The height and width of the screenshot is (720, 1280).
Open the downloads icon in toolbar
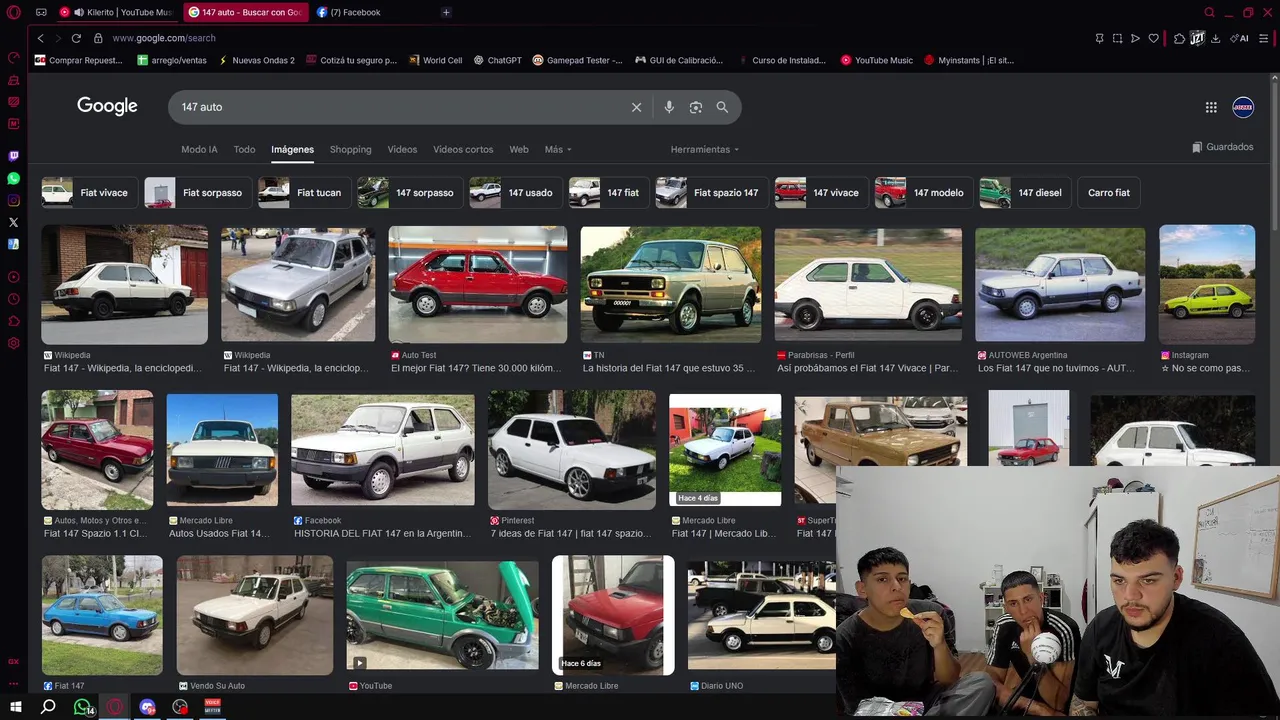pyautogui.click(x=1215, y=38)
